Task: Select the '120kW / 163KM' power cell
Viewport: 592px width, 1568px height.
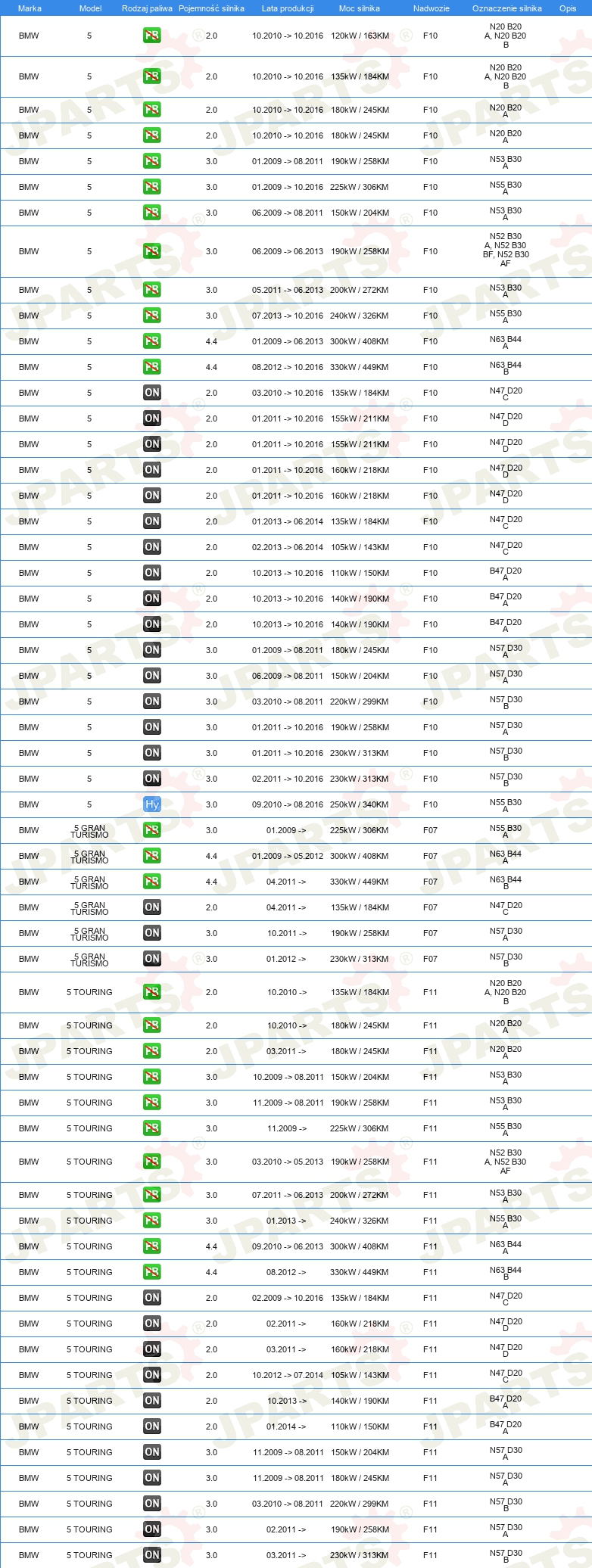Action: click(360, 36)
